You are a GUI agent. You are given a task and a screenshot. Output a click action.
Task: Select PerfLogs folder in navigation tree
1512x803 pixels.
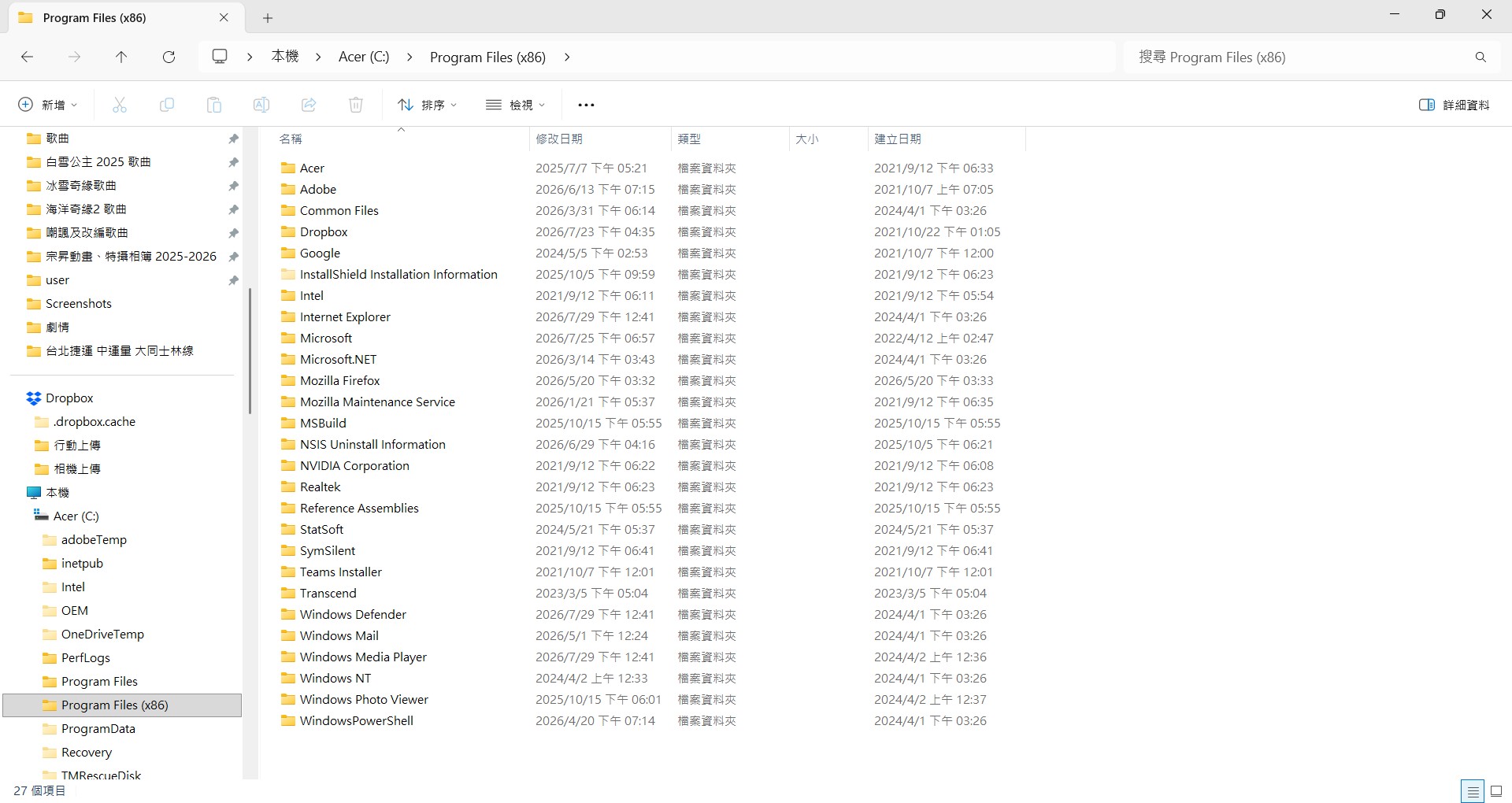pos(85,658)
